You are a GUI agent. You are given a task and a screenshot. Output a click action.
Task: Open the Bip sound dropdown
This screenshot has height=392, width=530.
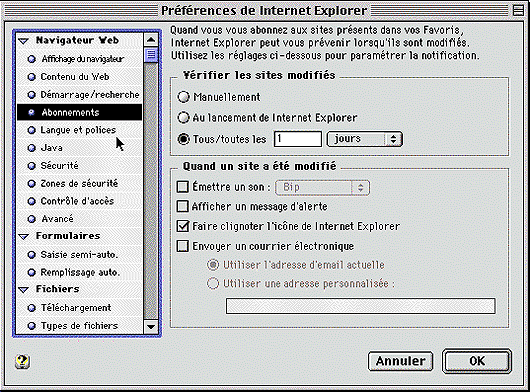322,187
